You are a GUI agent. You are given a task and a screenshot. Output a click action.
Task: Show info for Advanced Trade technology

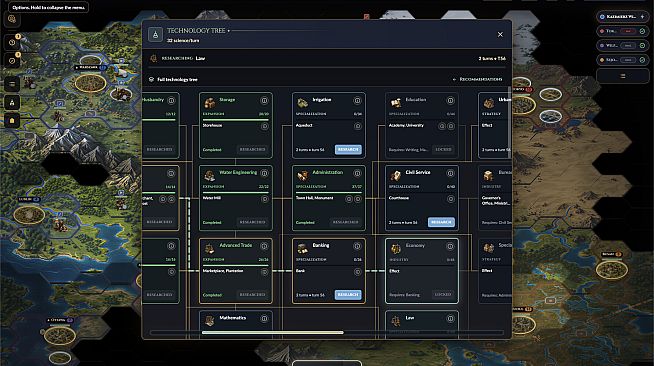click(x=264, y=246)
